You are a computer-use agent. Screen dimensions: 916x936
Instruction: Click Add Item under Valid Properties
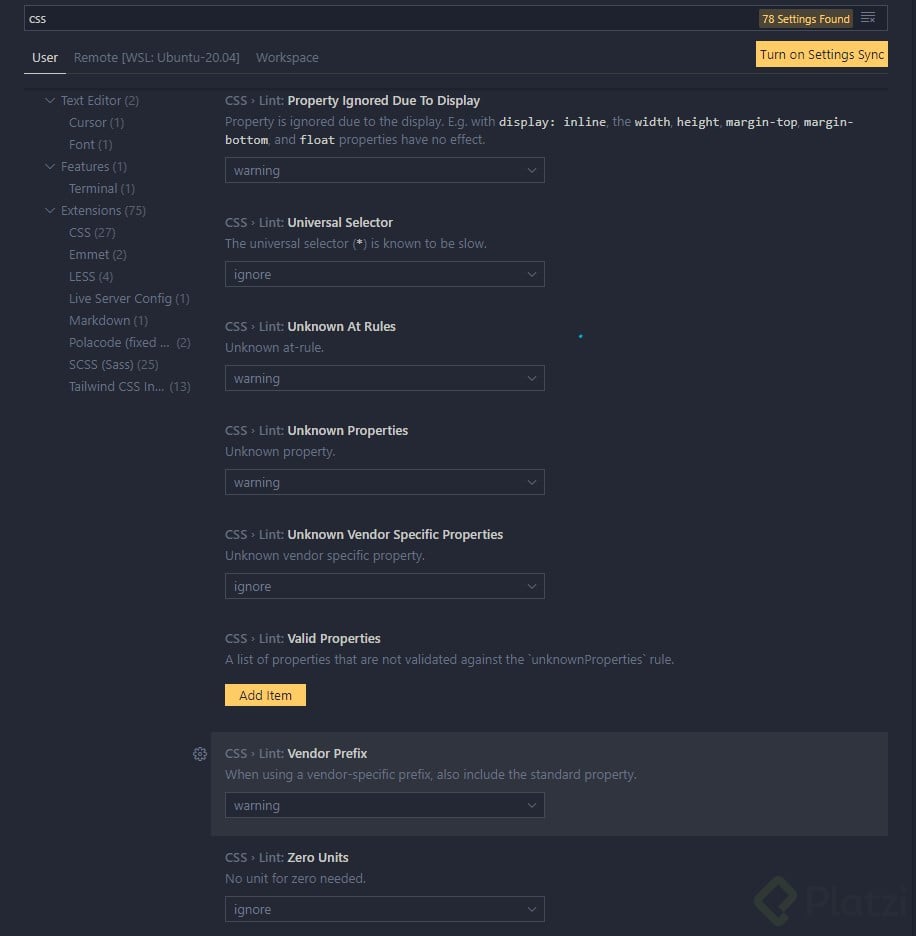click(265, 695)
